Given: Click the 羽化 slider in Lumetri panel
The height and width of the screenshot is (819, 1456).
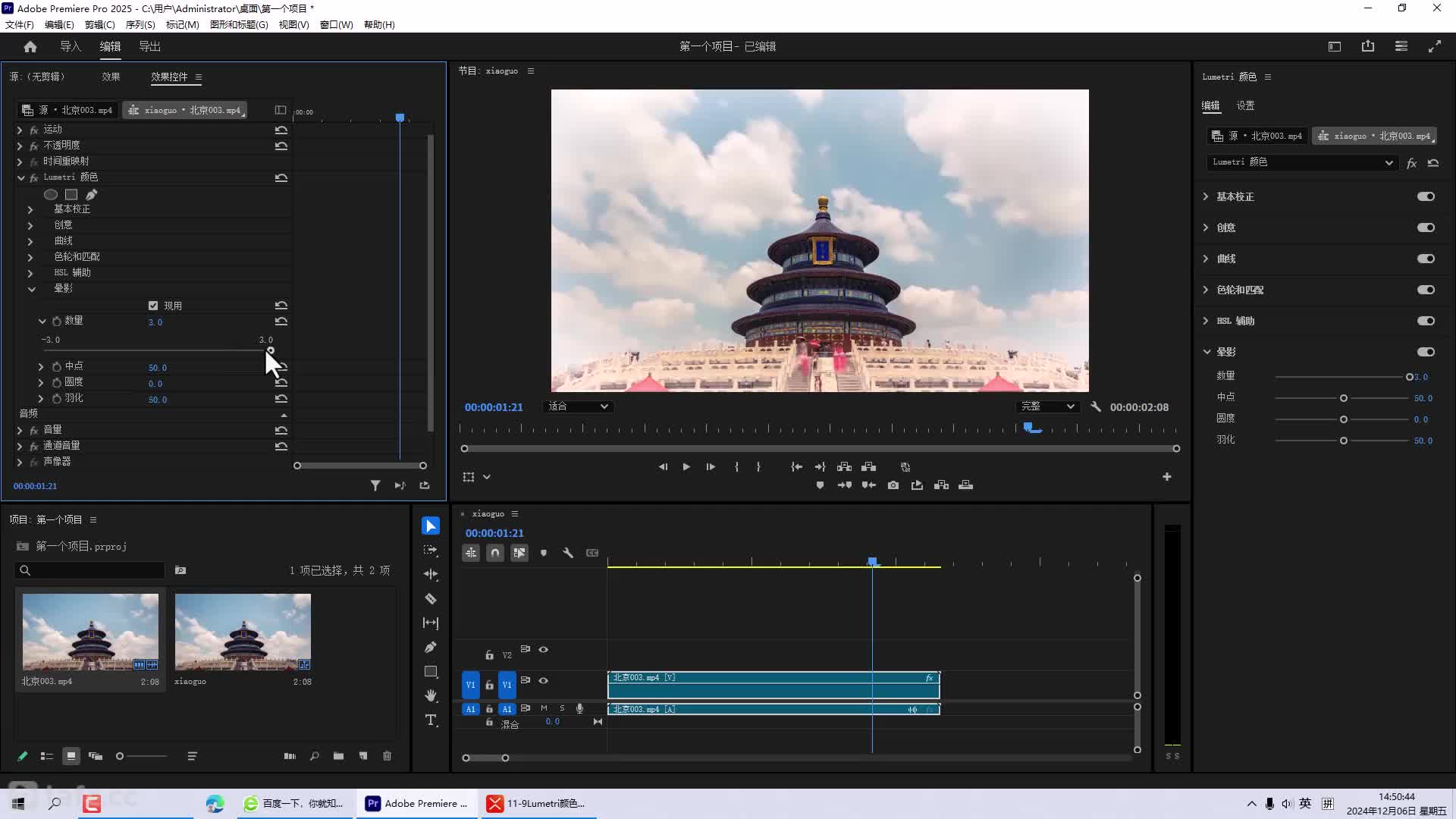Looking at the screenshot, I should (x=1343, y=441).
